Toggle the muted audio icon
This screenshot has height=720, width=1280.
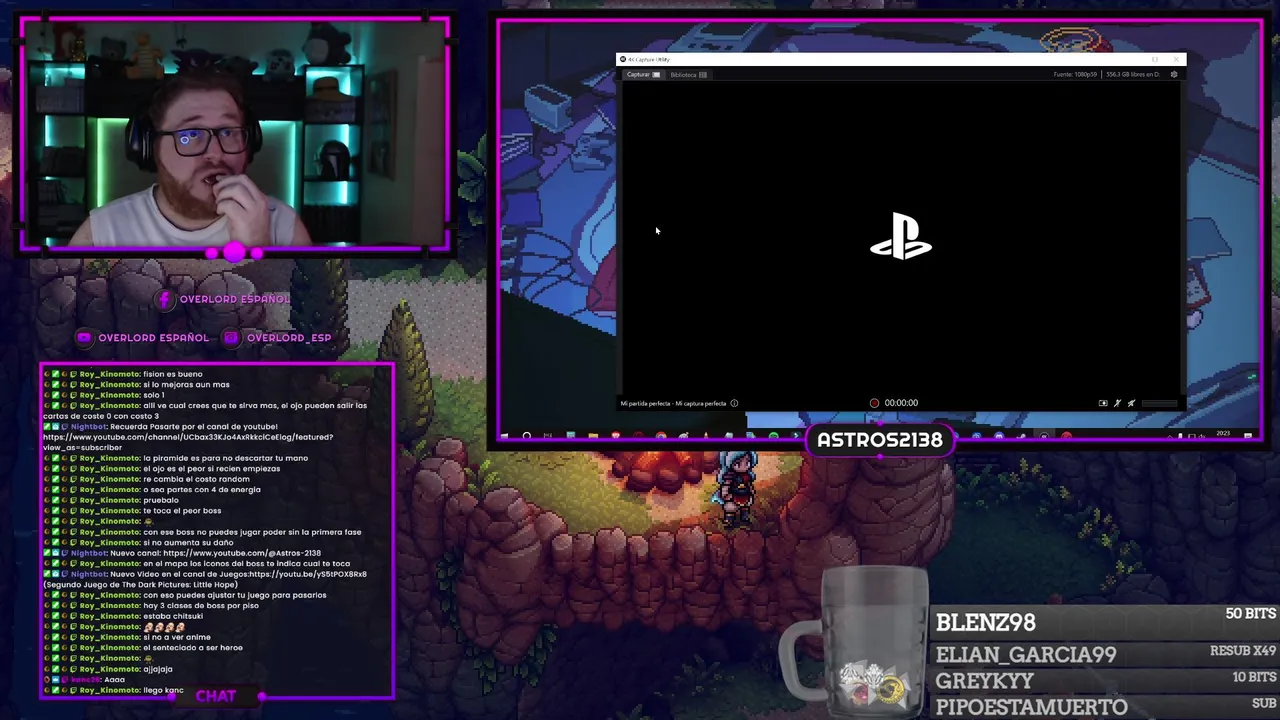click(x=1131, y=404)
